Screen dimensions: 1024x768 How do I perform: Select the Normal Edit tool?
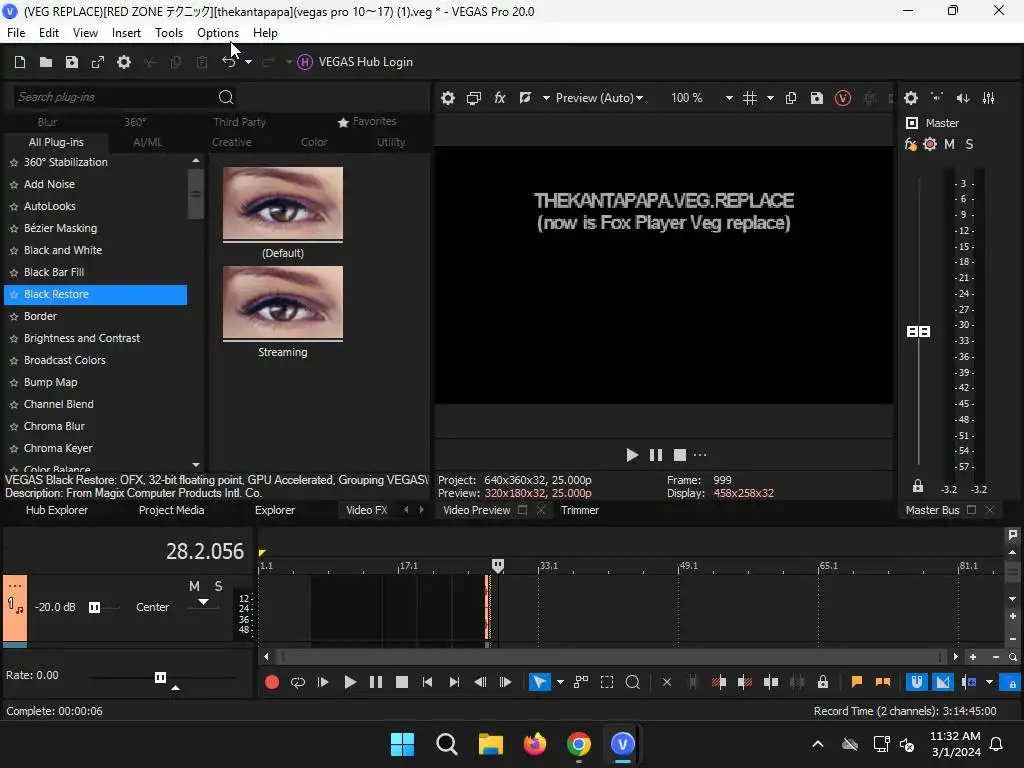point(539,682)
